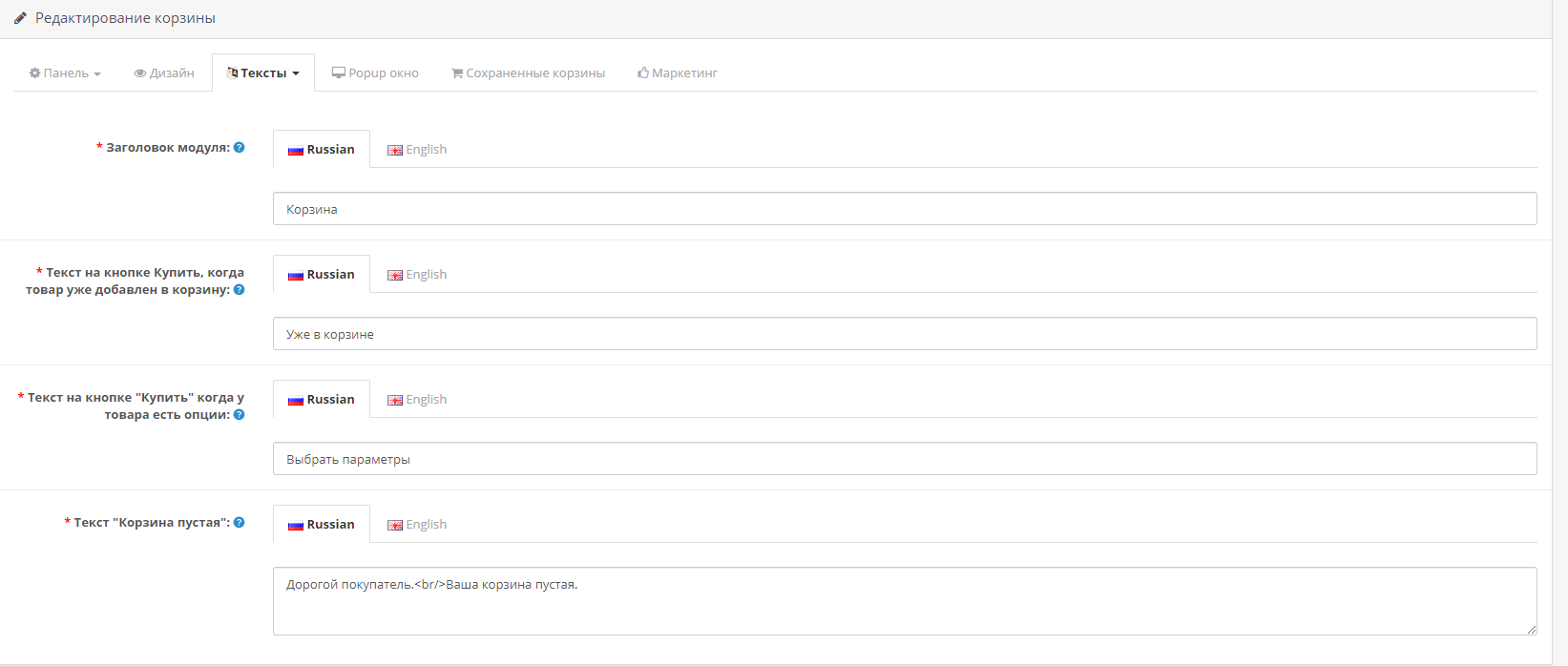1568x666 pixels.
Task: Expand the Панель dropdown tab
Action: tap(65, 73)
